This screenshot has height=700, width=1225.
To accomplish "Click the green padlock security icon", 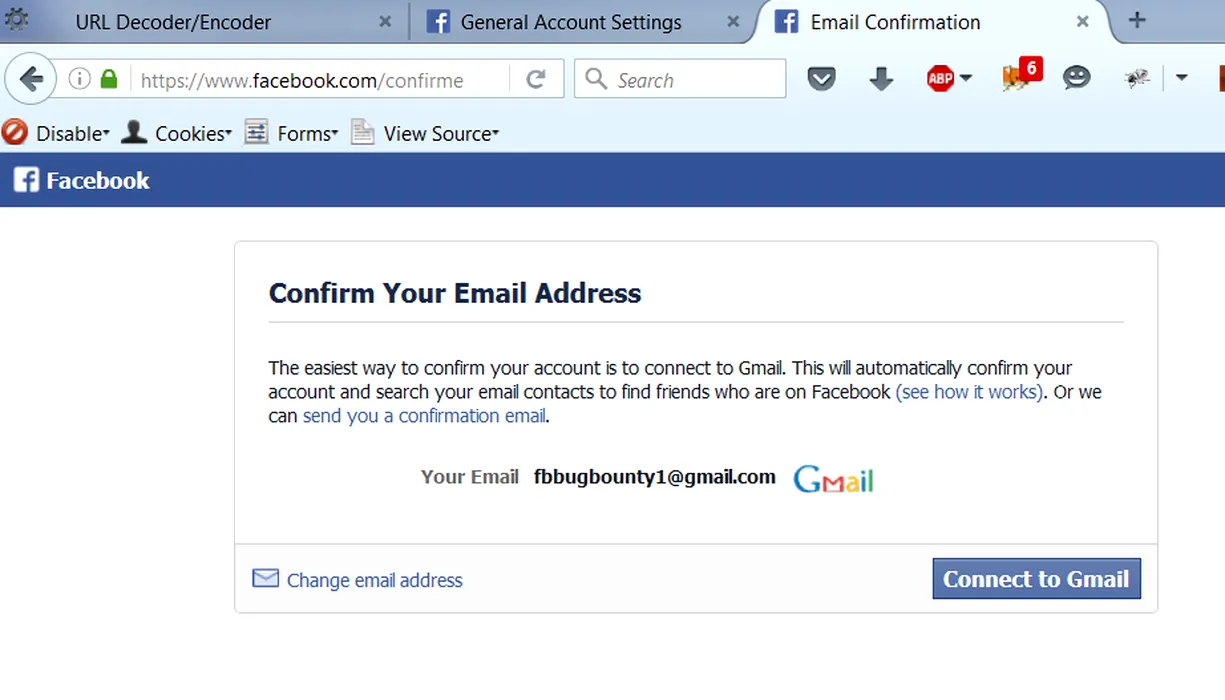I will click(x=108, y=79).
